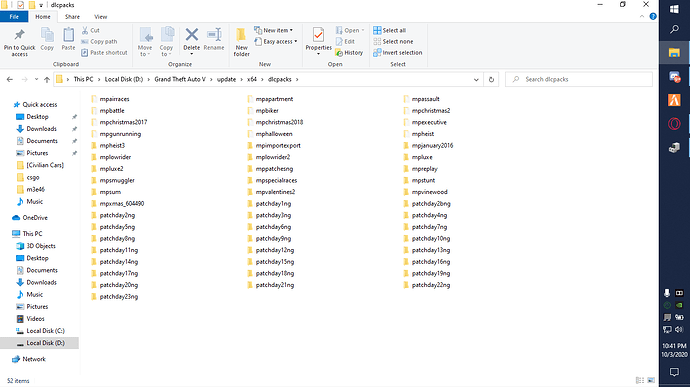
Task: Go up one folder level
Action: [47, 79]
